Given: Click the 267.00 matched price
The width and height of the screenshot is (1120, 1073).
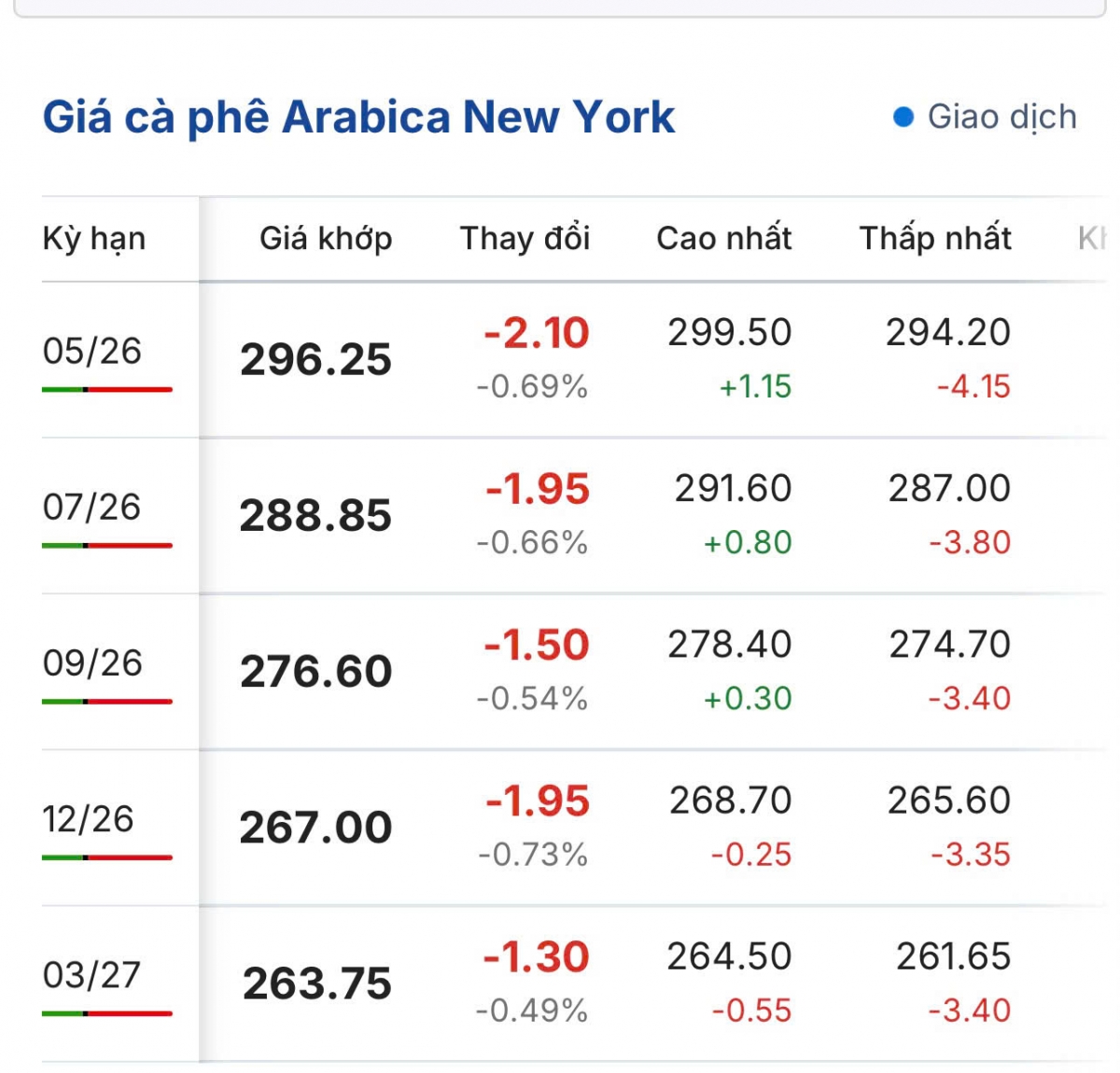Looking at the screenshot, I should (x=315, y=828).
